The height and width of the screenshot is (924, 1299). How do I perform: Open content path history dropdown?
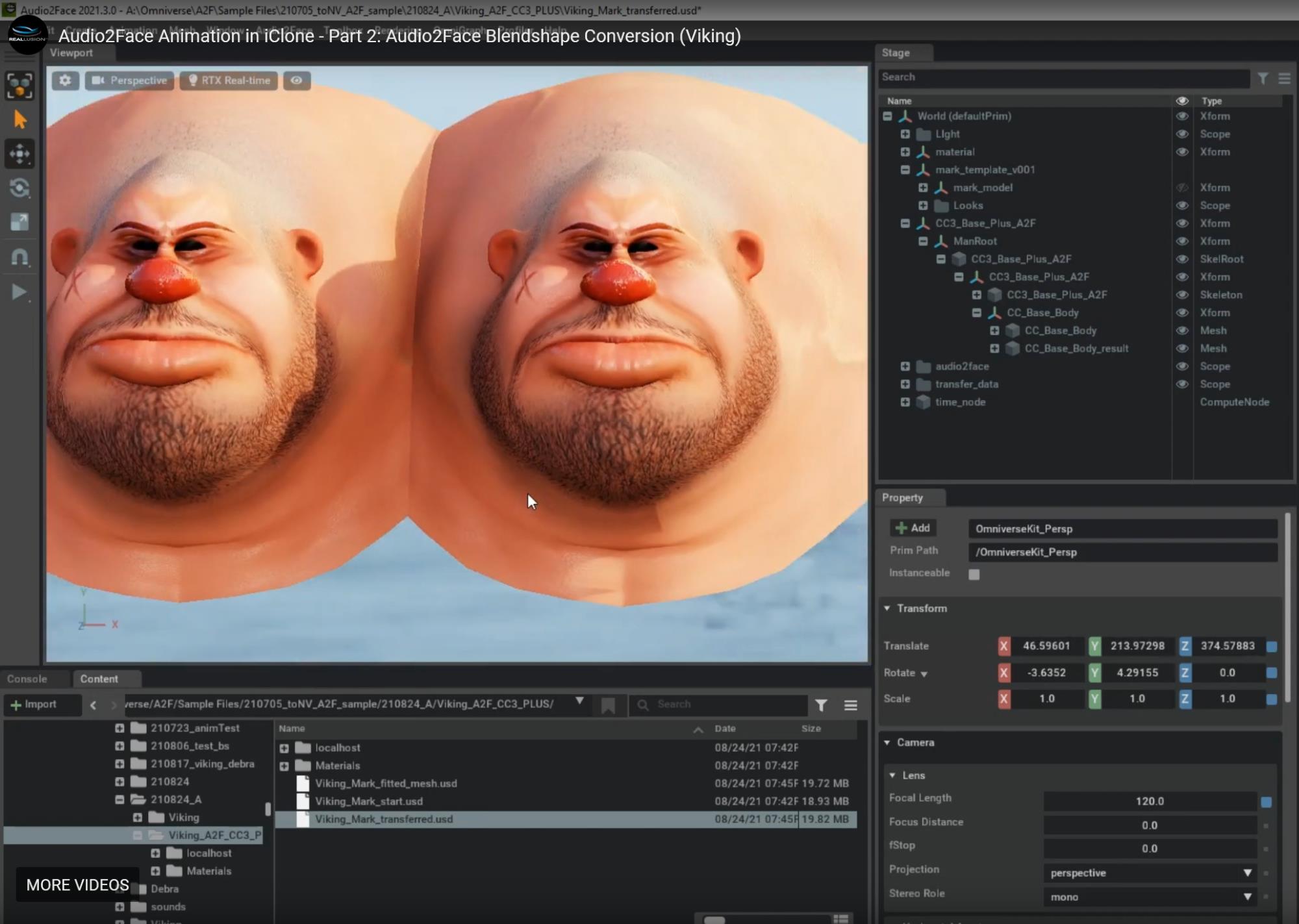pos(579,701)
